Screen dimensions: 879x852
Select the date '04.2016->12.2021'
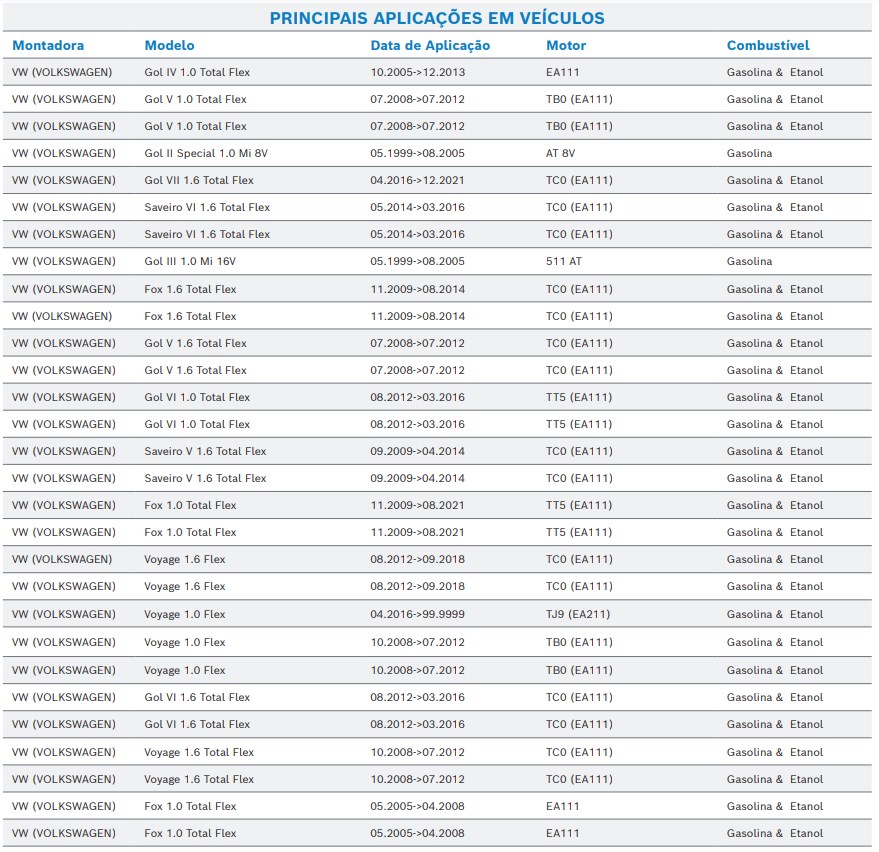pyautogui.click(x=417, y=180)
